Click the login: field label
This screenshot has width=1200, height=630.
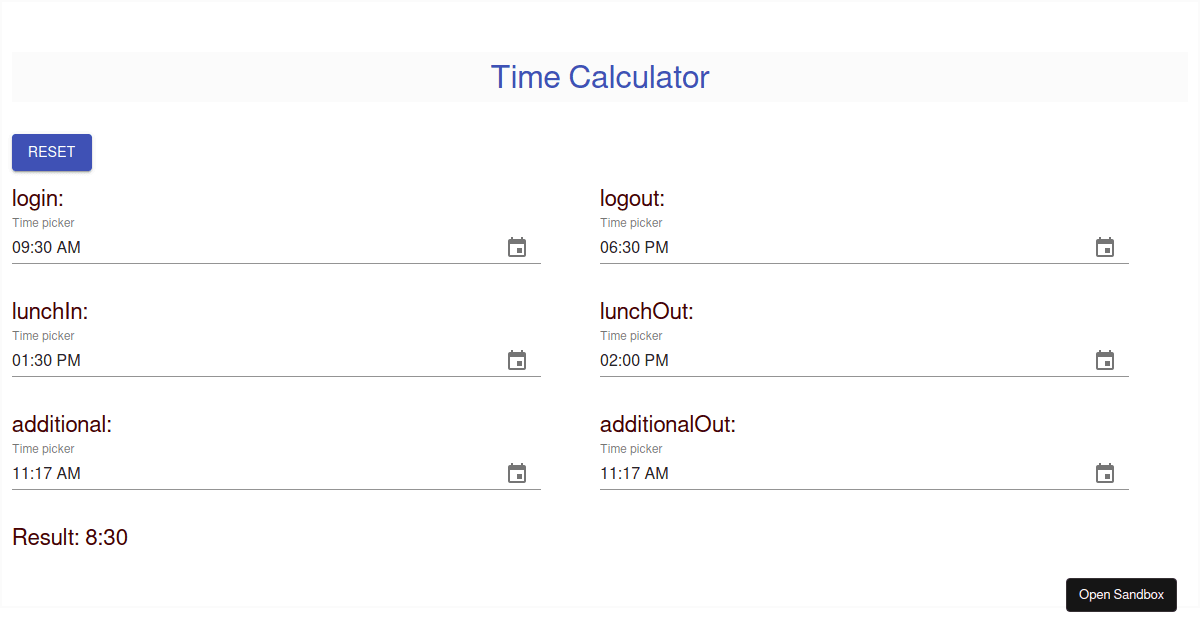[37, 198]
